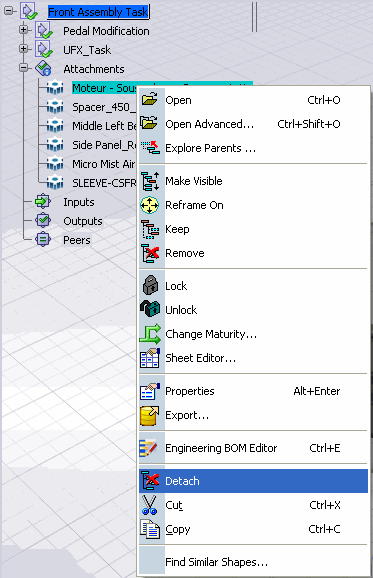
Task: Collapse the Attachments node
Action: [x=24, y=68]
